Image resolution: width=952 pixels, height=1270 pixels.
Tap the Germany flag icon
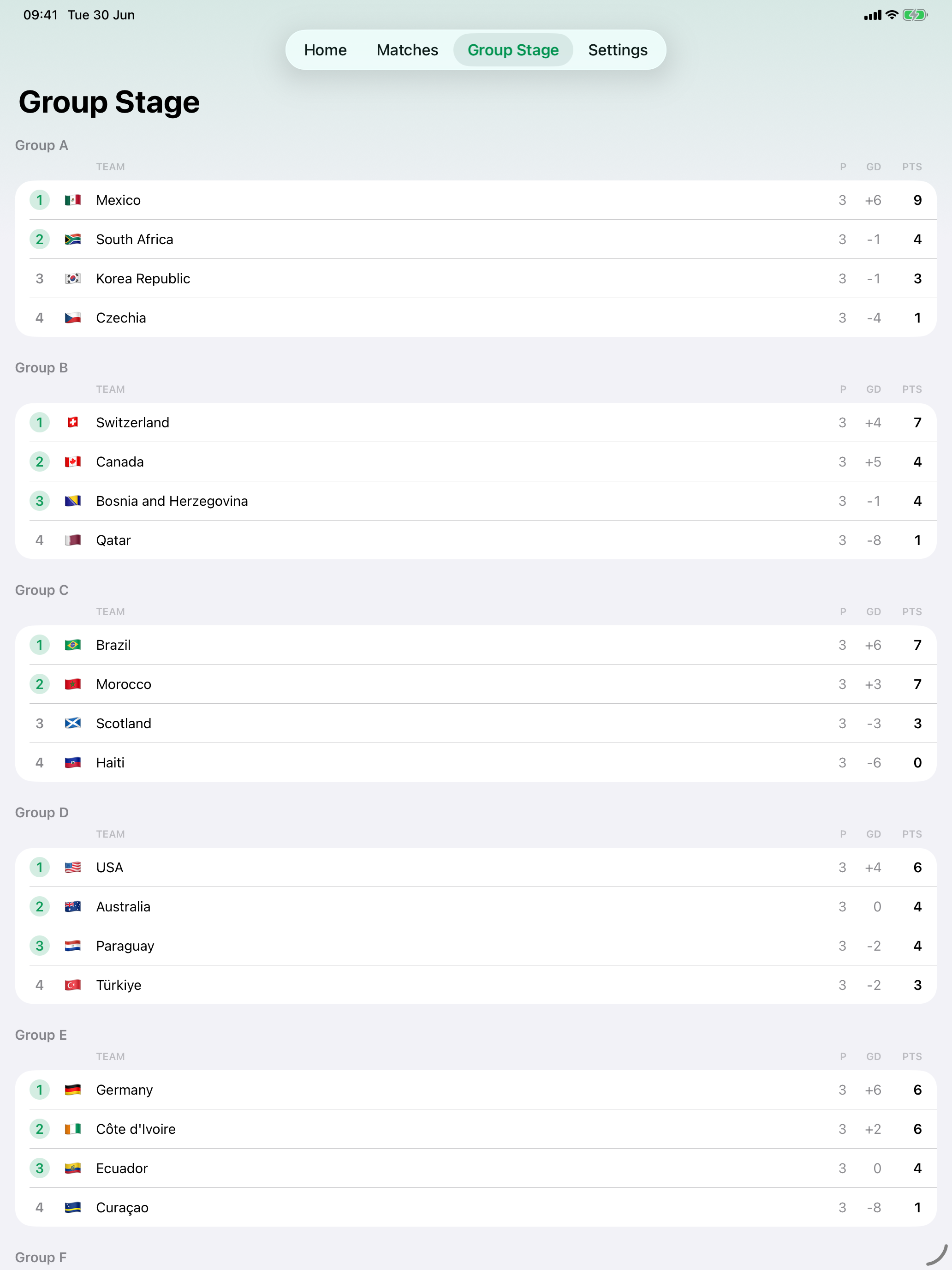point(73,1090)
